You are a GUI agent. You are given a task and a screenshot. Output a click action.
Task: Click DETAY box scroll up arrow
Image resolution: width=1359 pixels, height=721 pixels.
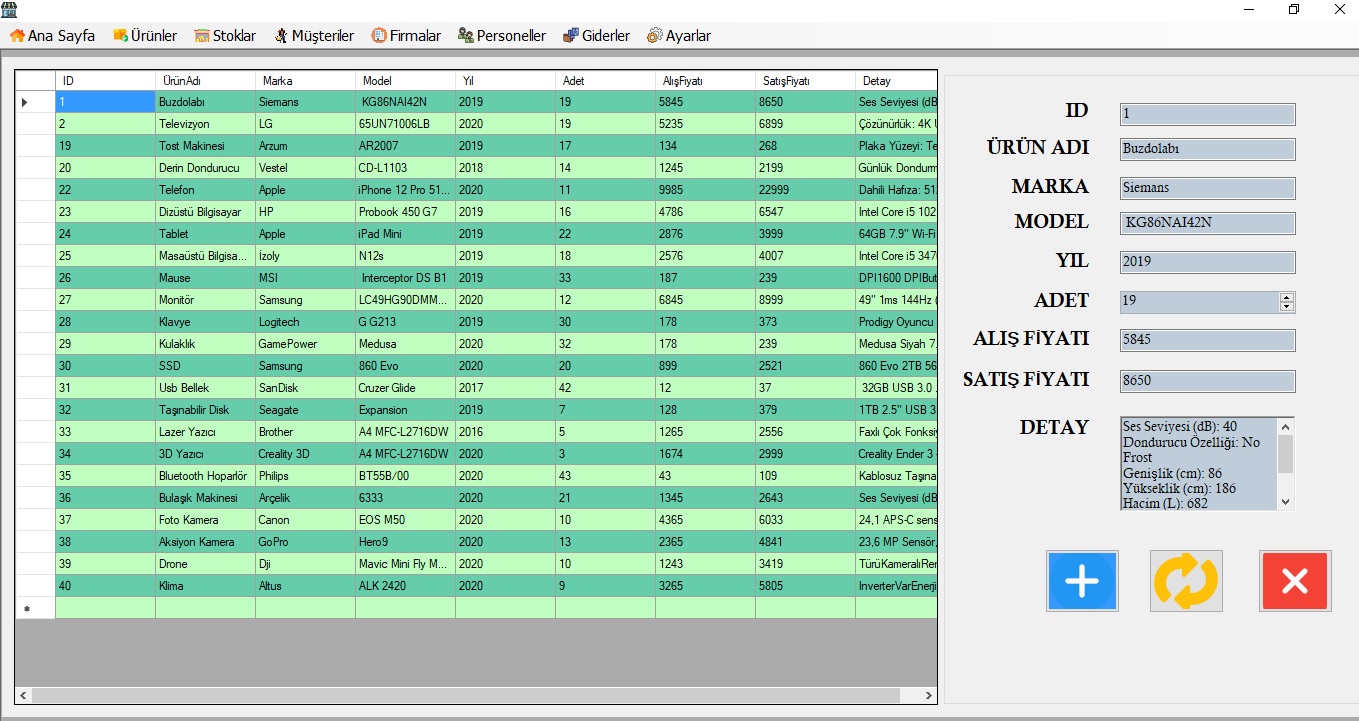[x=1286, y=426]
